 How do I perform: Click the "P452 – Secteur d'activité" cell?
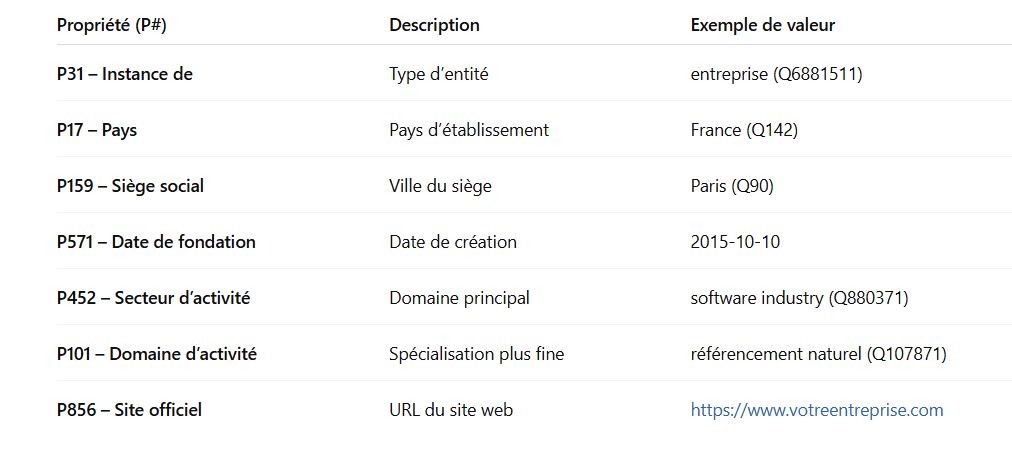(x=153, y=298)
